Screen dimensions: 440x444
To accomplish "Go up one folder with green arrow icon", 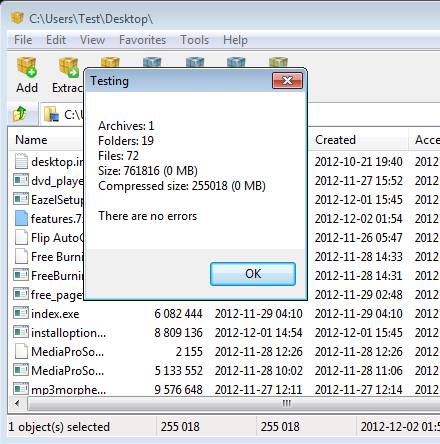I will [20, 114].
